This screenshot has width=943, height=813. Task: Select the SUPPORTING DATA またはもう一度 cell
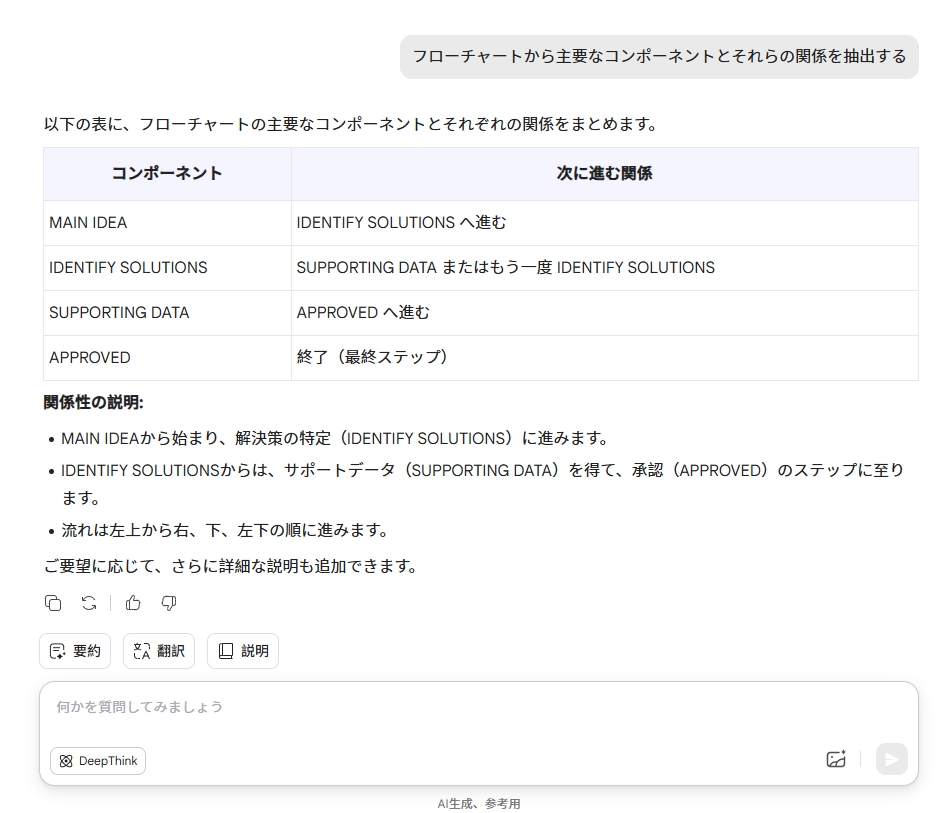click(x=604, y=268)
